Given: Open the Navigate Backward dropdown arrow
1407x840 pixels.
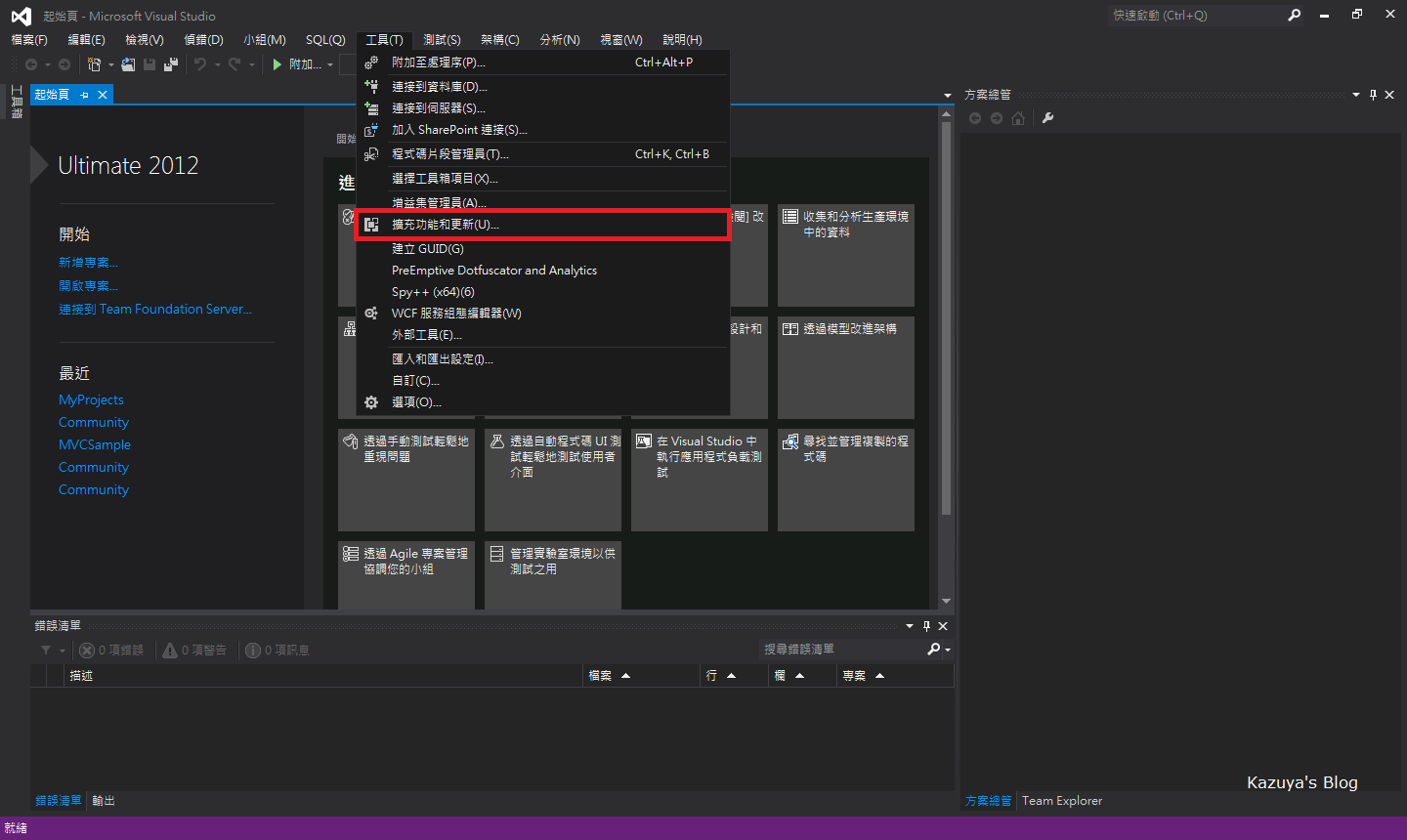Looking at the screenshot, I should (x=47, y=64).
